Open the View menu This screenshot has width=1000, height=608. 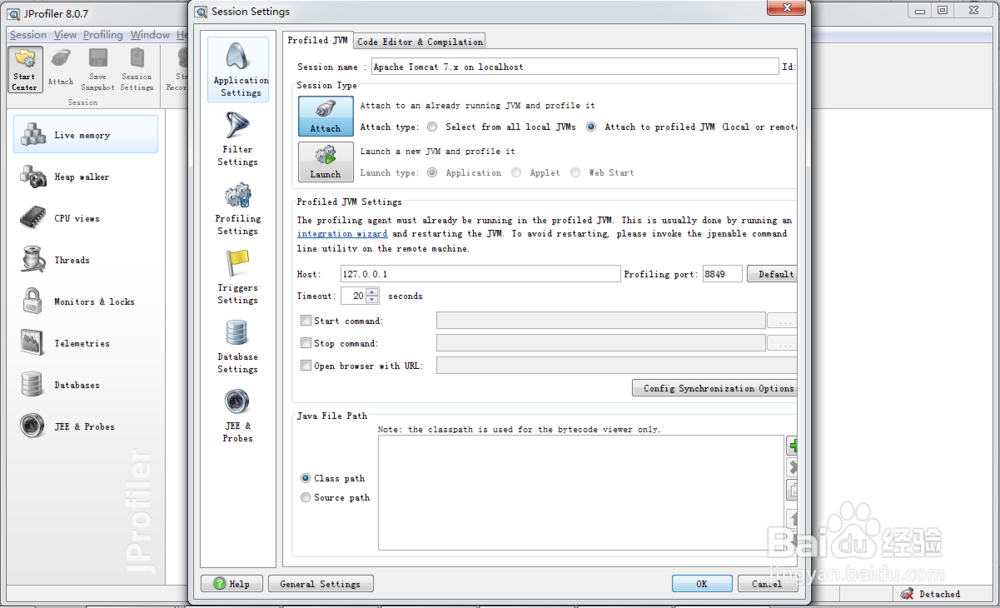click(x=65, y=34)
